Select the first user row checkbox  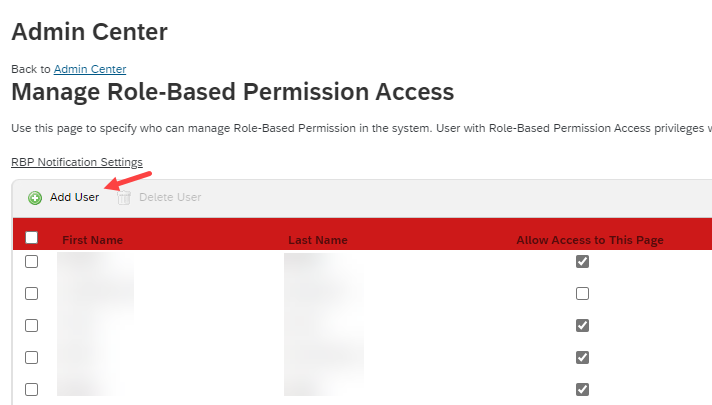tap(31, 262)
